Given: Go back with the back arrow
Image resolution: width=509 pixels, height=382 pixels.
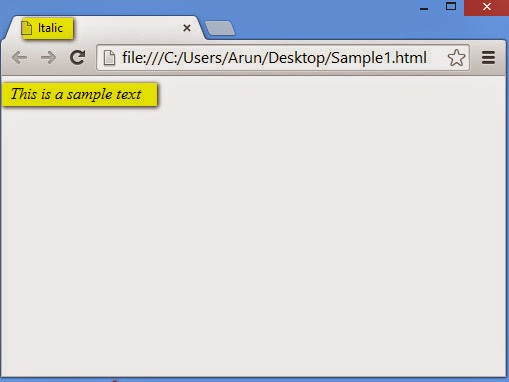Looking at the screenshot, I should tap(19, 58).
